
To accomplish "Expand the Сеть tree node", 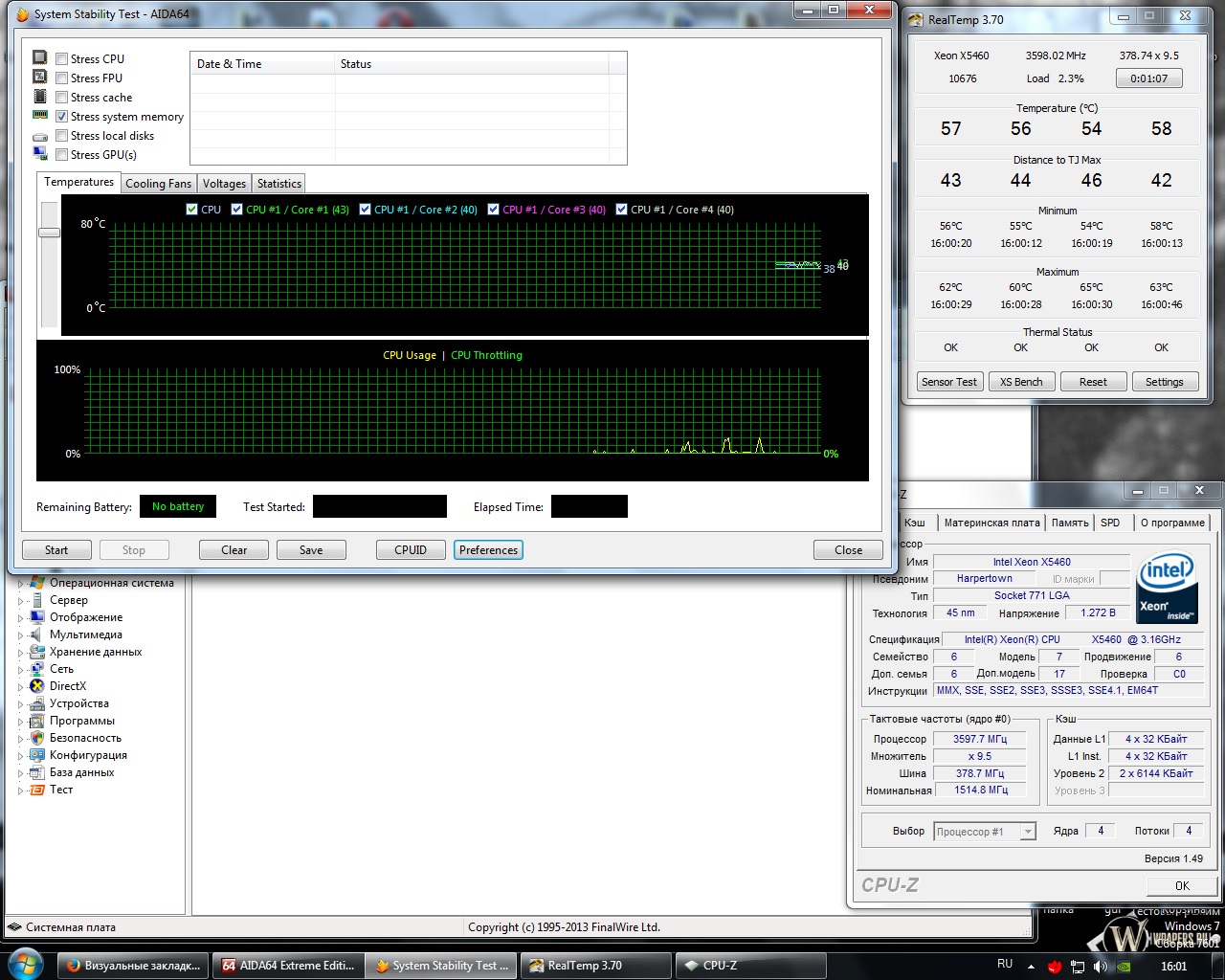I will [x=21, y=669].
